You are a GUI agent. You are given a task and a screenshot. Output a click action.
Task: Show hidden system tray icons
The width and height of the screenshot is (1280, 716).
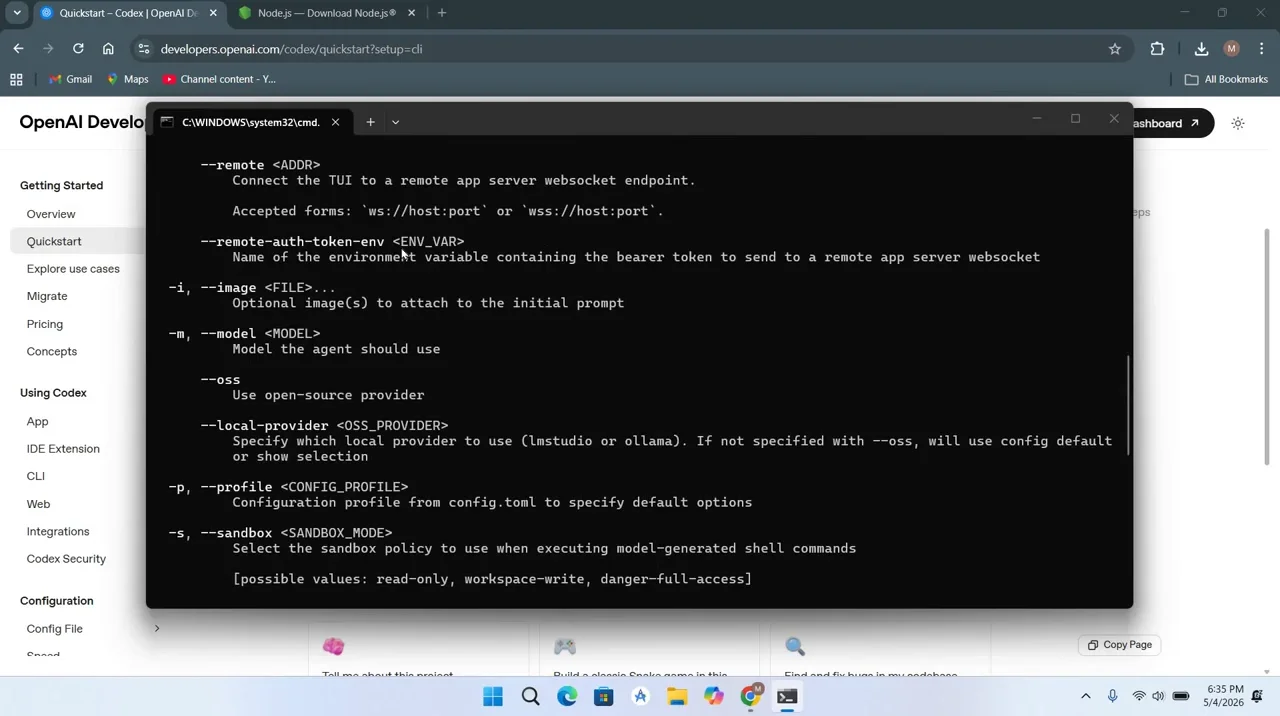click(x=1086, y=696)
